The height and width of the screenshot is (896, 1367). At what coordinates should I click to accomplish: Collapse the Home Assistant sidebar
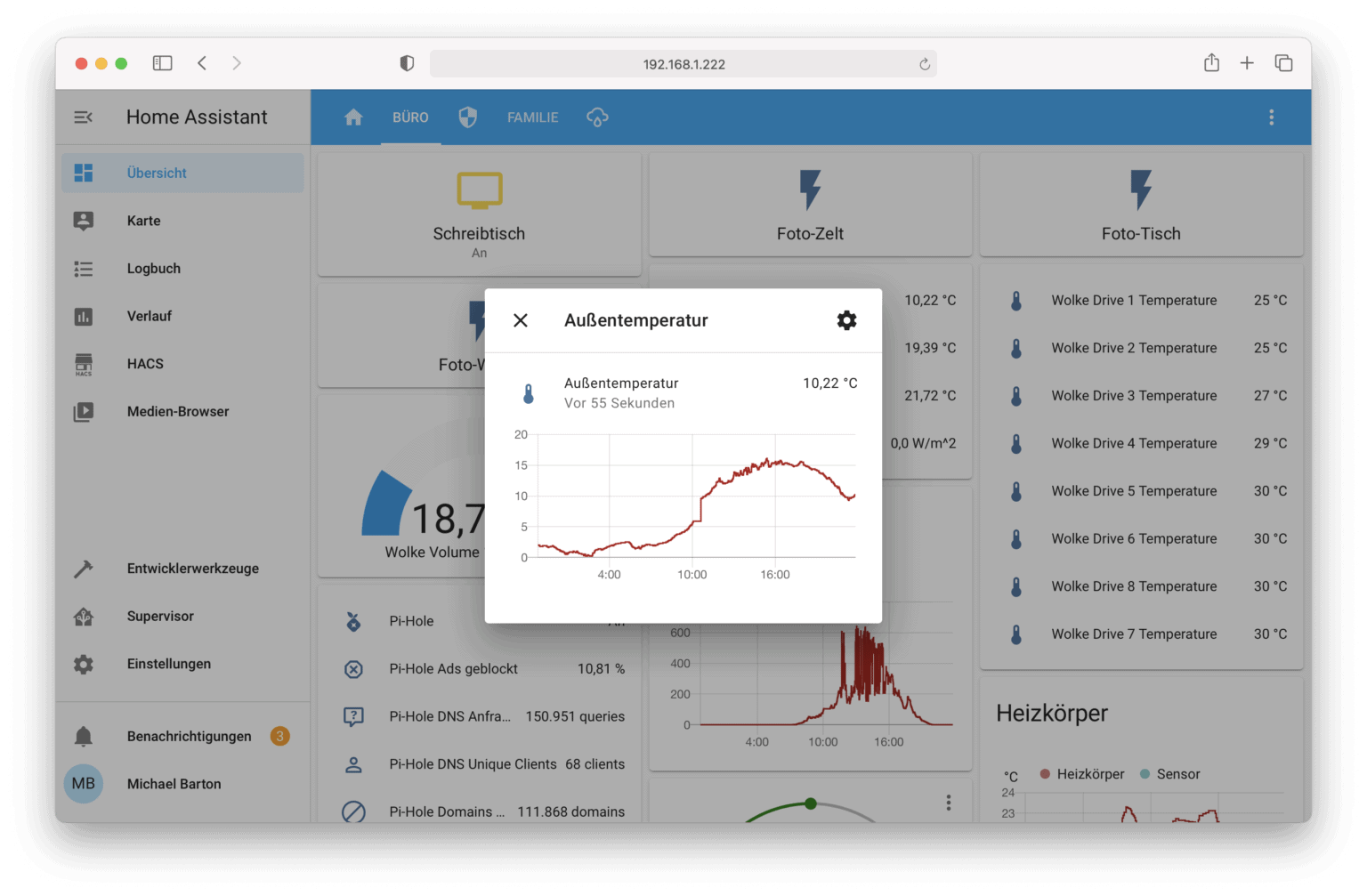tap(83, 117)
